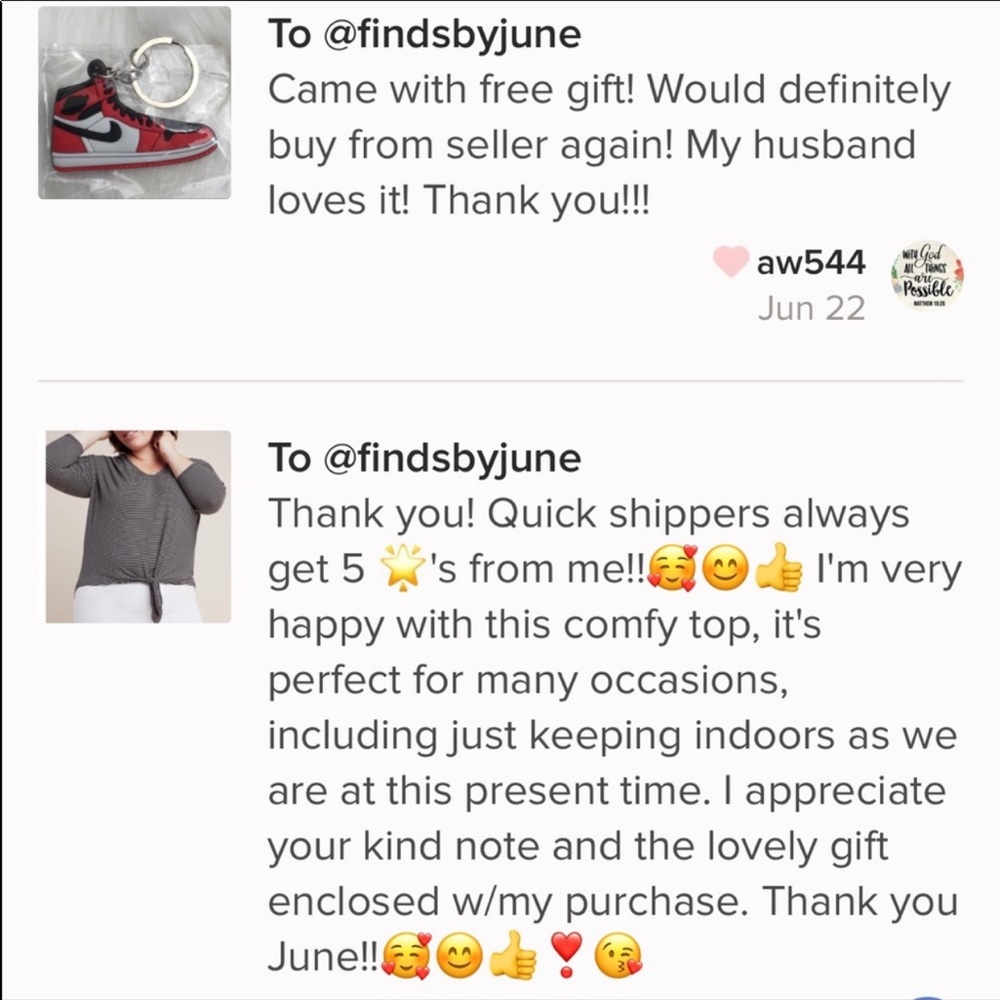This screenshot has height=1000, width=1000.
Task: Open the red sneaker keychain photo
Action: pyautogui.click(x=134, y=102)
